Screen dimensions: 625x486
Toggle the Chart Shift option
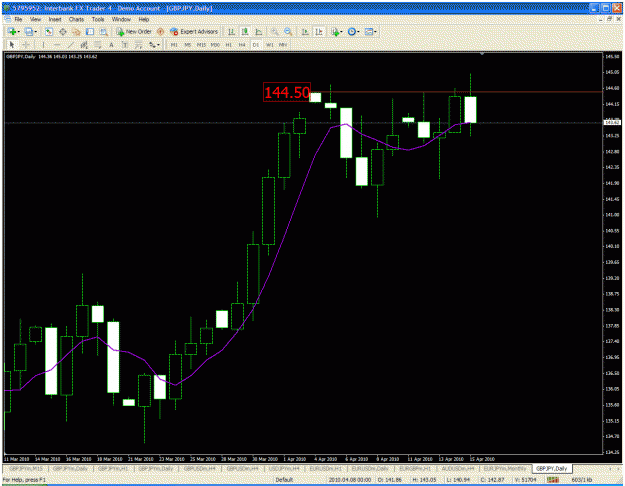(x=319, y=32)
